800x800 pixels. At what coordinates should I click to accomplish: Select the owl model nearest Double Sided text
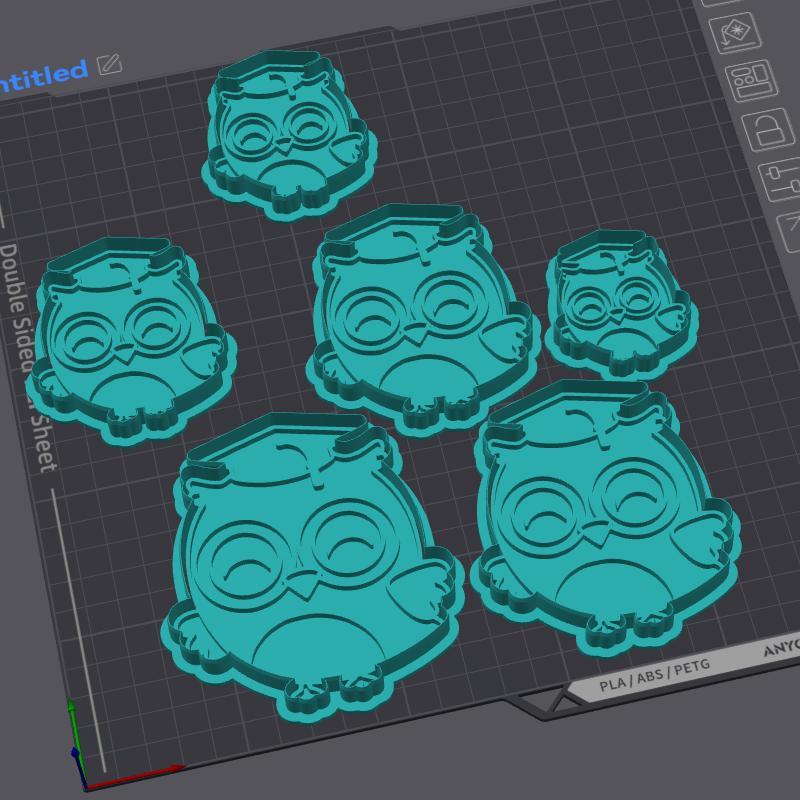pyautogui.click(x=130, y=340)
